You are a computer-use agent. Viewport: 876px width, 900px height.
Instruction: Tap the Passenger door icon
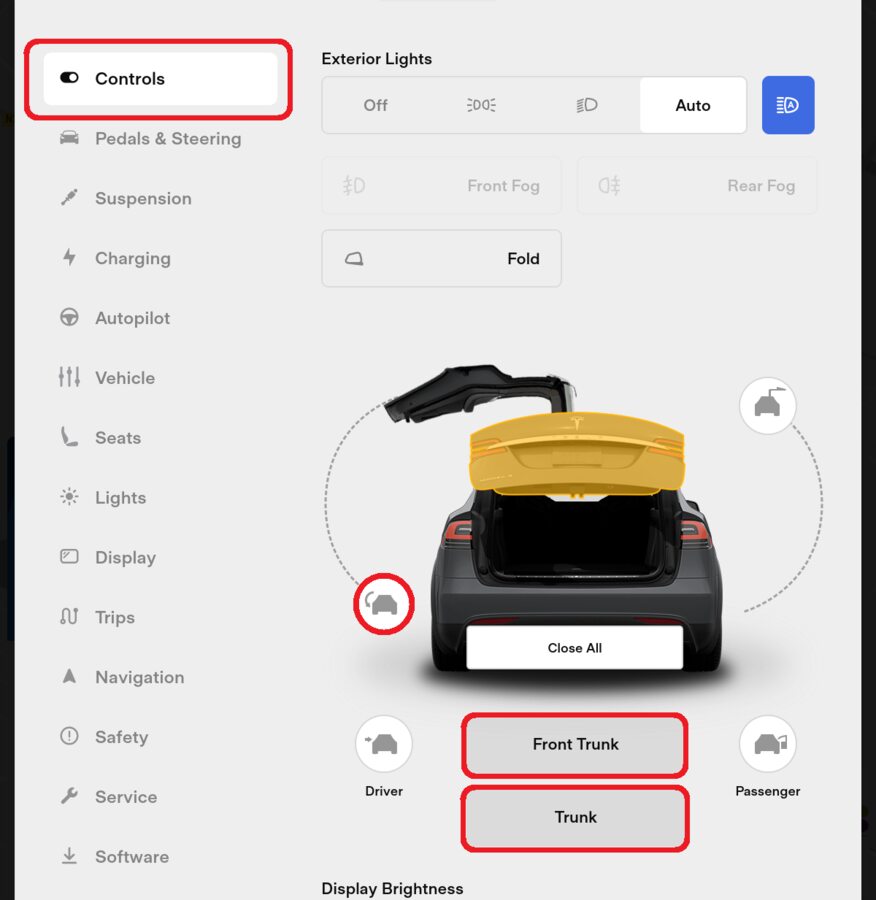767,744
